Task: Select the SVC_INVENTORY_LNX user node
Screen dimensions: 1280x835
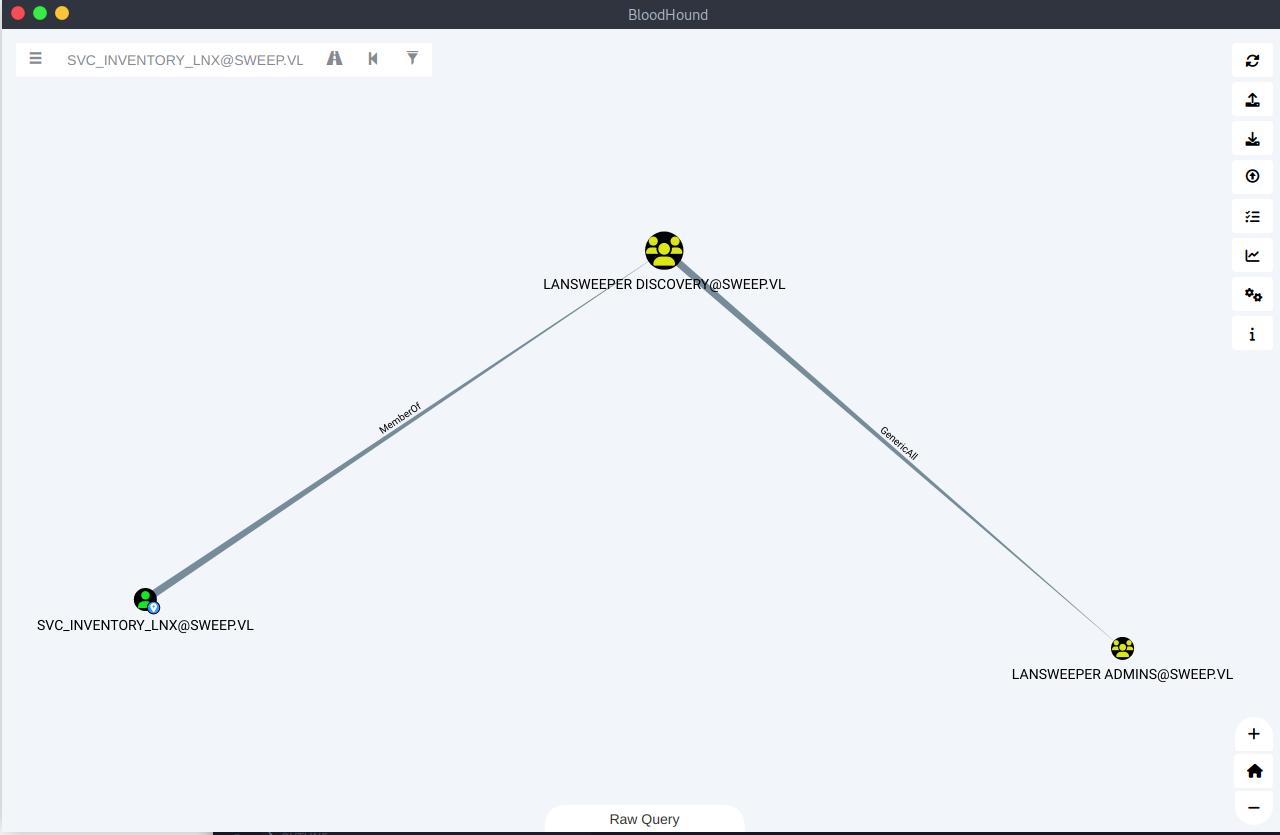Action: pos(146,600)
